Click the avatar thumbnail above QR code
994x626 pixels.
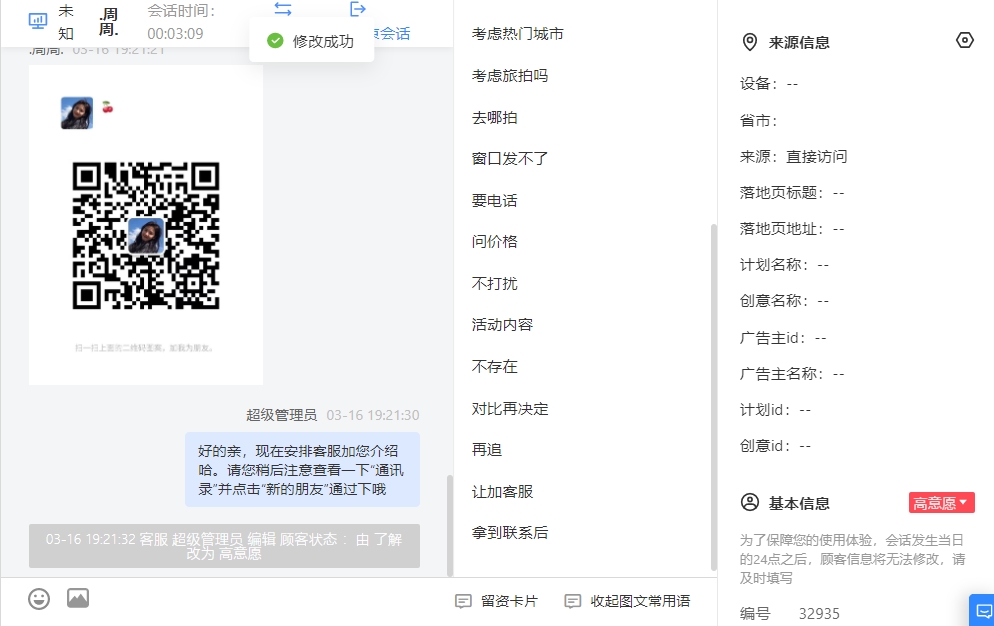point(77,113)
